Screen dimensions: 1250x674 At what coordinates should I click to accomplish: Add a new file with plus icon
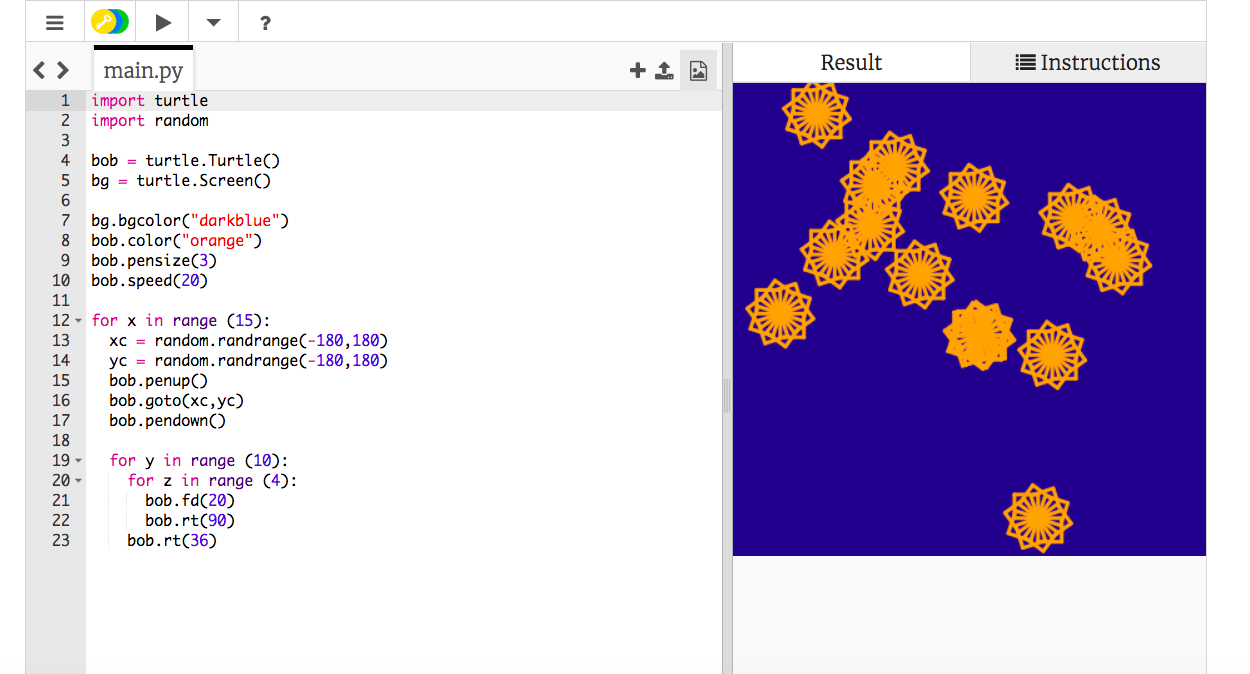(637, 70)
